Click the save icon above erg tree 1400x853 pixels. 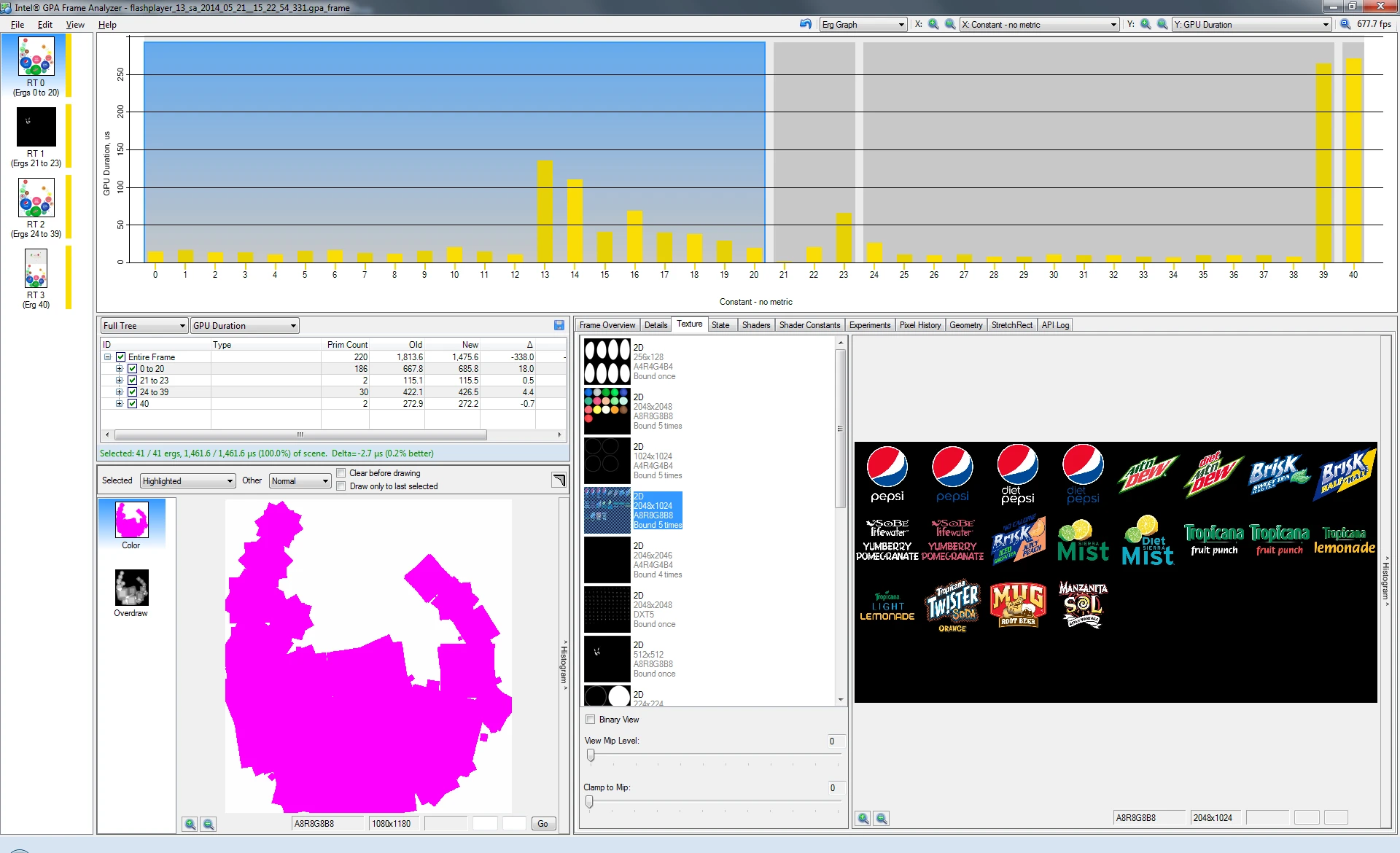click(x=559, y=325)
